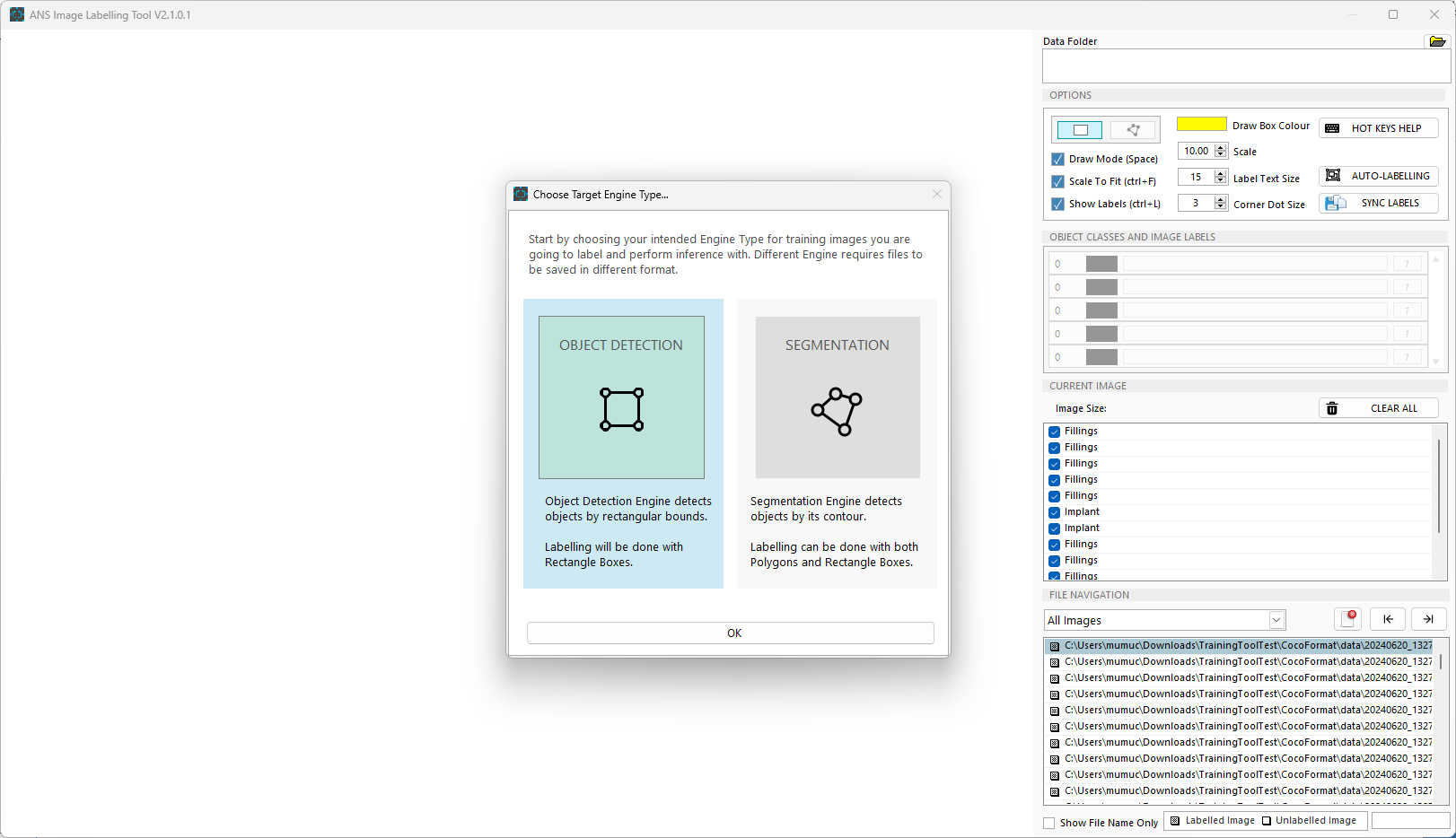The width and height of the screenshot is (1456, 838).
Task: Choose the Object Detection engine tile
Action: (621, 397)
